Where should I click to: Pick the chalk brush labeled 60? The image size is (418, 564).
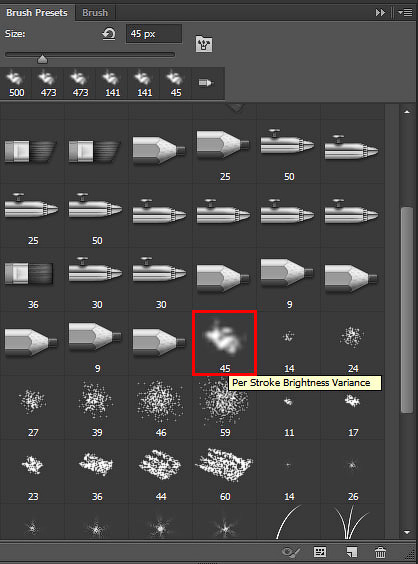coord(225,471)
